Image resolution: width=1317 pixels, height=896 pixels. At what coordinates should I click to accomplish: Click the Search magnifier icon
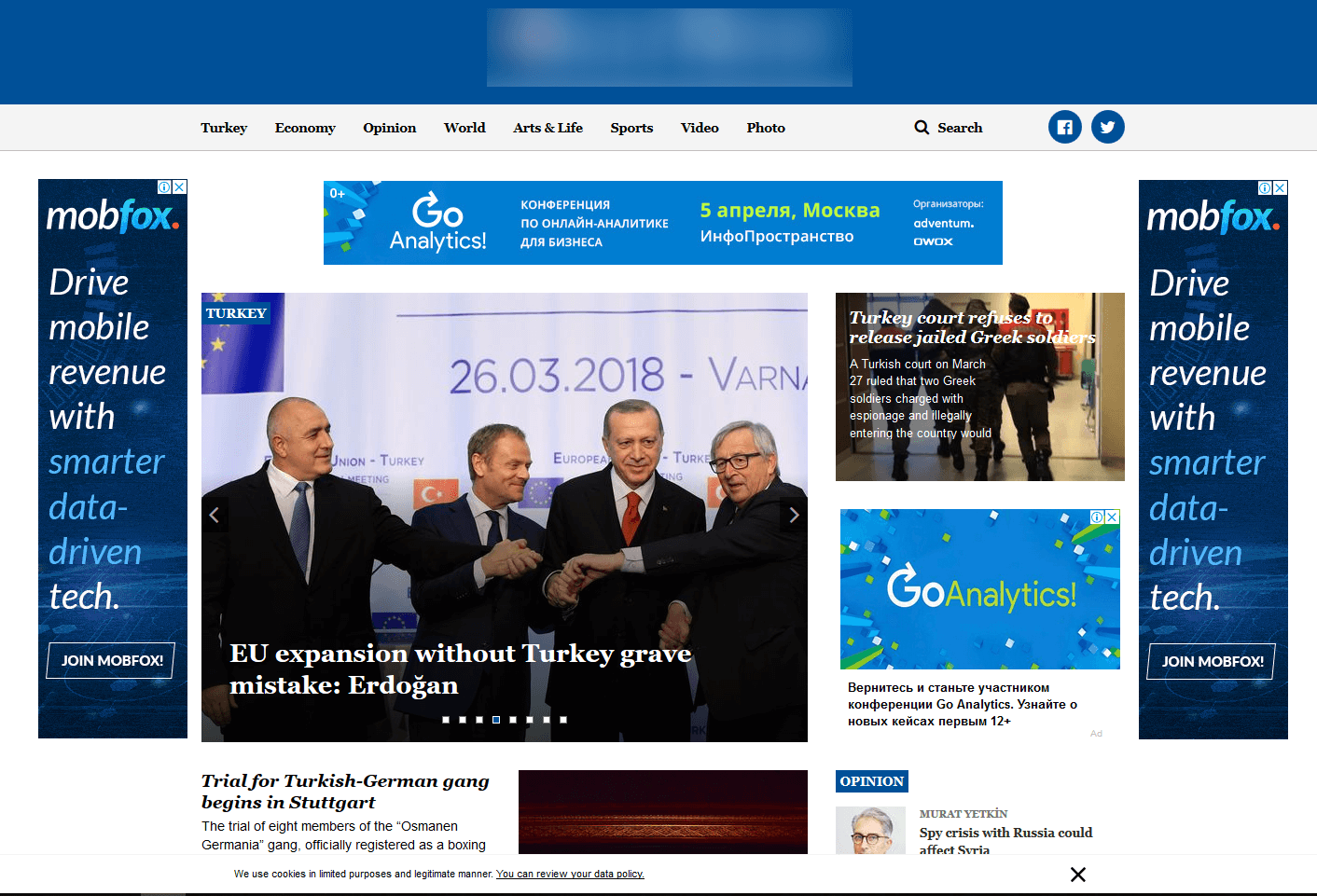pos(922,128)
